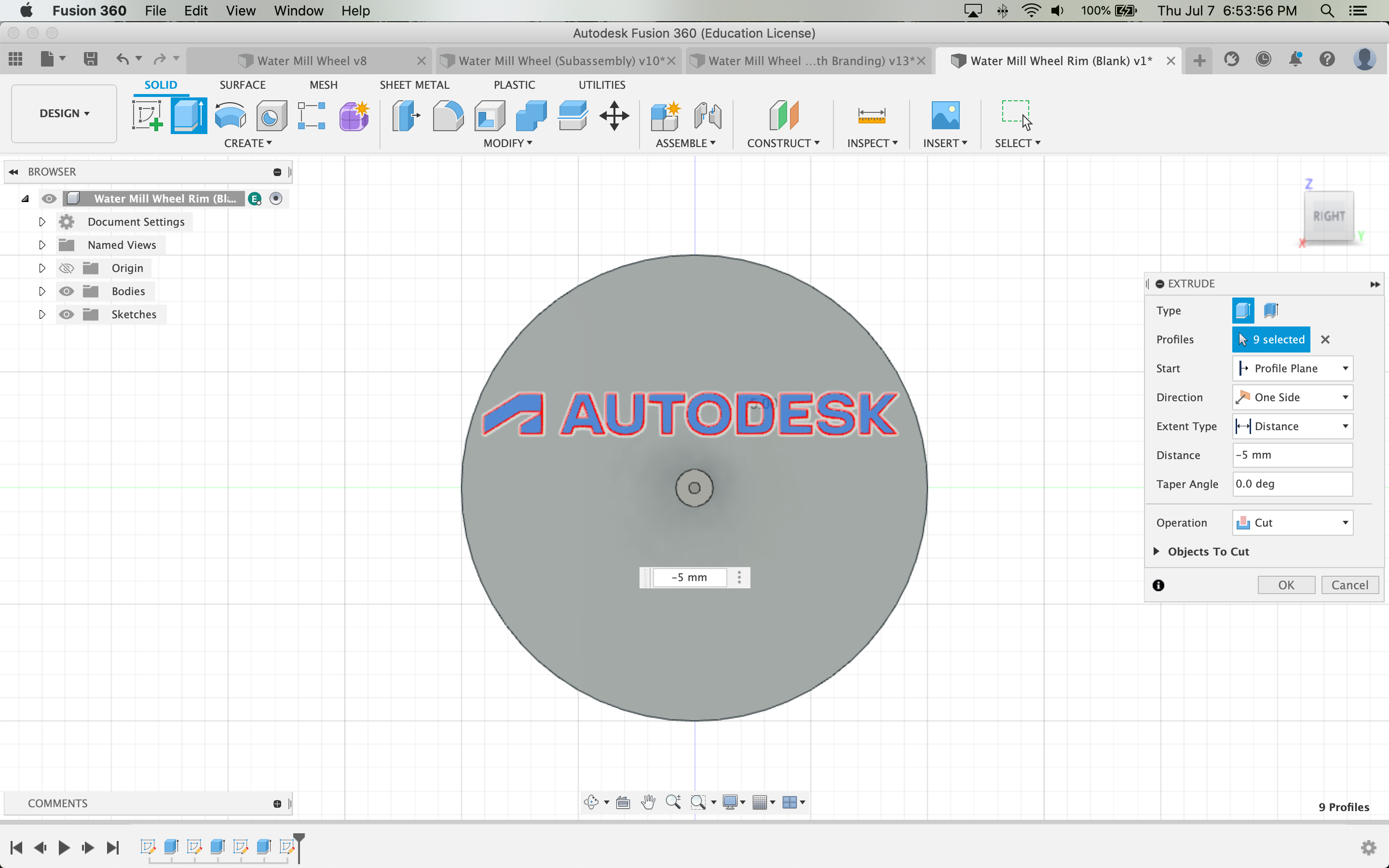1389x868 pixels.
Task: Select the Press Pull tool
Action: point(407,115)
